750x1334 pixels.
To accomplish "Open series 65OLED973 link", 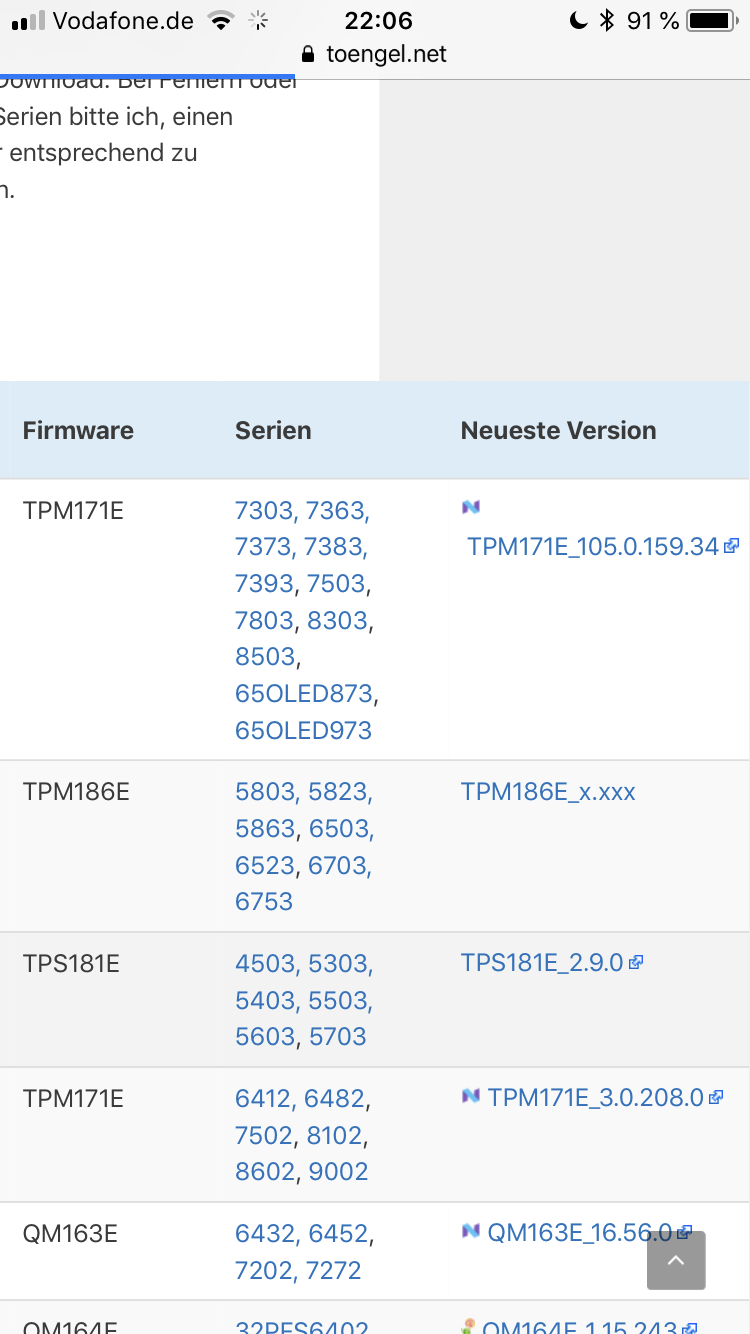I will point(304,730).
